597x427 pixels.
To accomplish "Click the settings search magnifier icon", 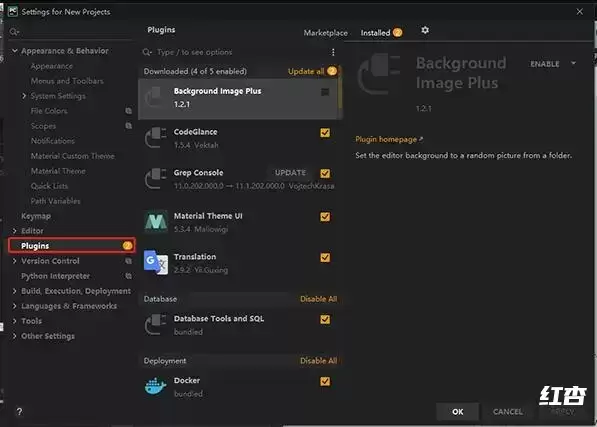I will [x=14, y=32].
